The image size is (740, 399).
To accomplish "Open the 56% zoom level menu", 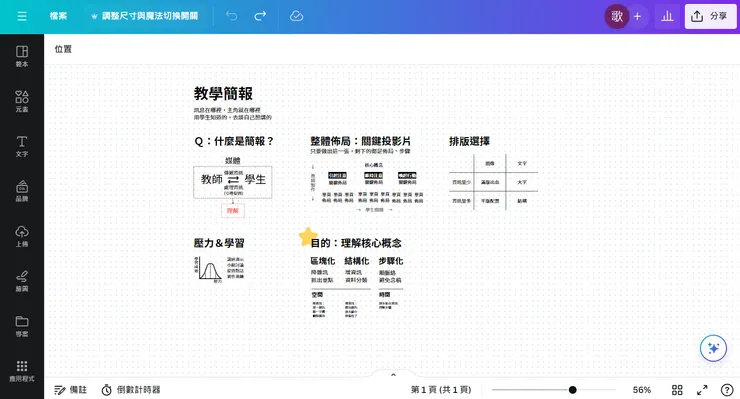I will pos(642,390).
